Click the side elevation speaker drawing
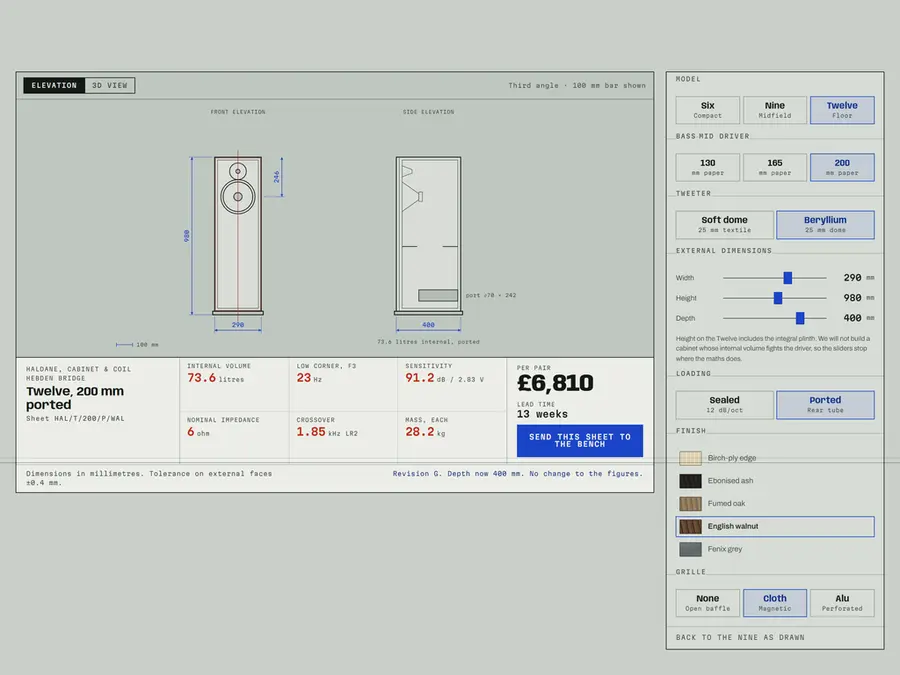 tap(428, 235)
